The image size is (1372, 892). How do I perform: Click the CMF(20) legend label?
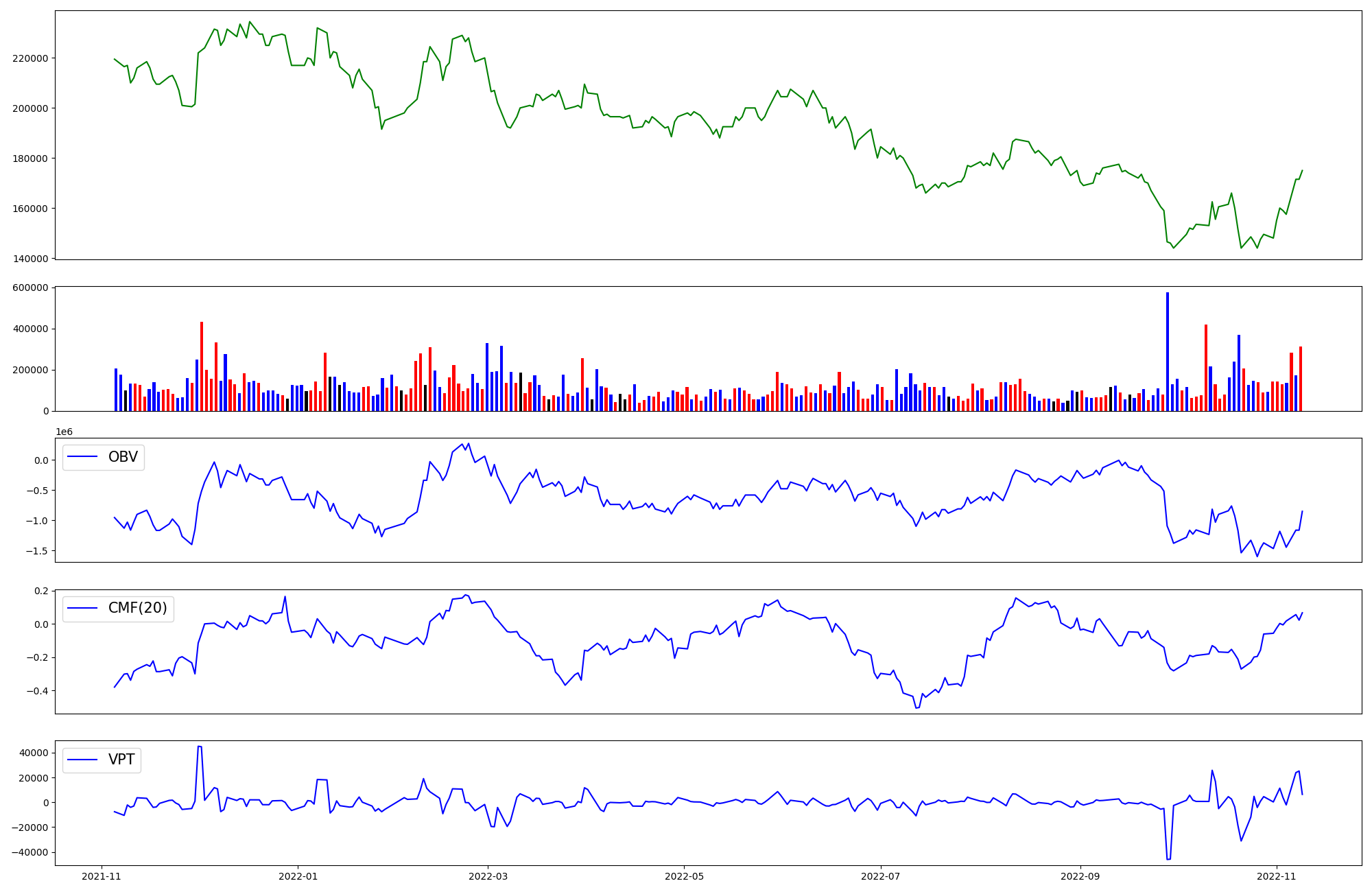pyautogui.click(x=137, y=609)
